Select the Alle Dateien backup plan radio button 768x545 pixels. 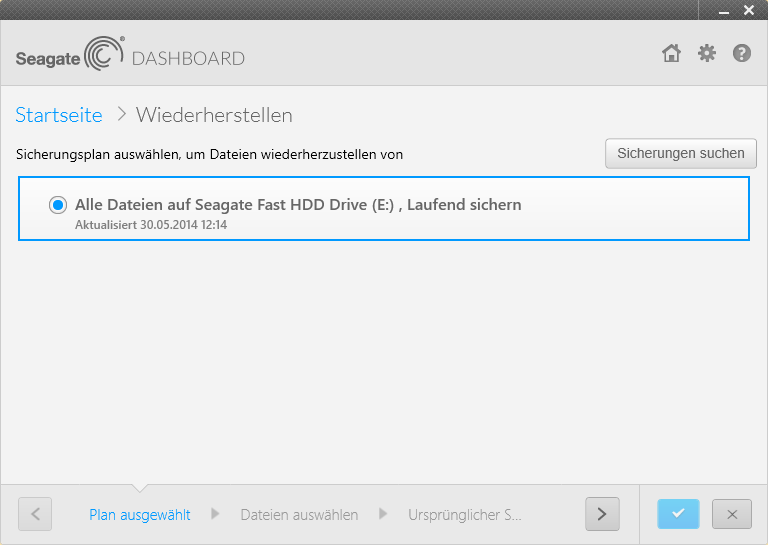(58, 205)
